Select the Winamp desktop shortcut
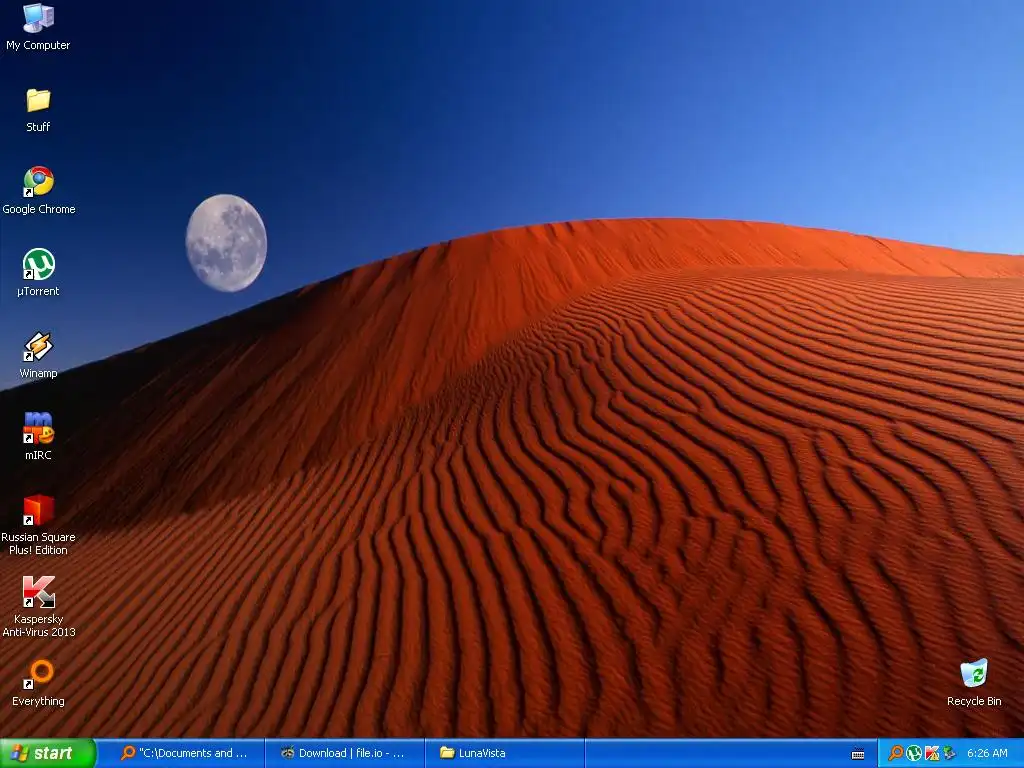The image size is (1024, 768). [x=38, y=355]
